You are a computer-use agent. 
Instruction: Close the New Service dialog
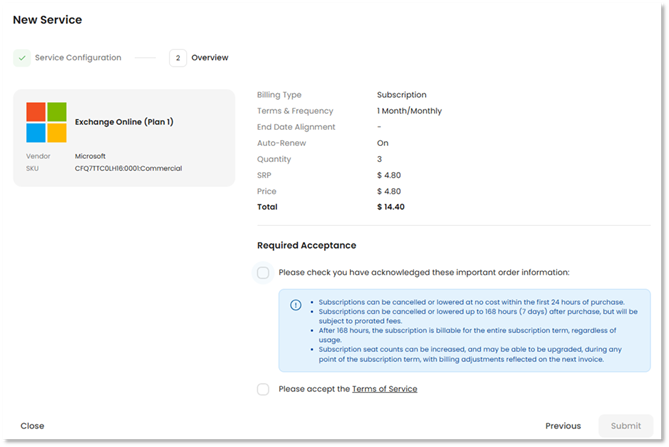point(32,426)
